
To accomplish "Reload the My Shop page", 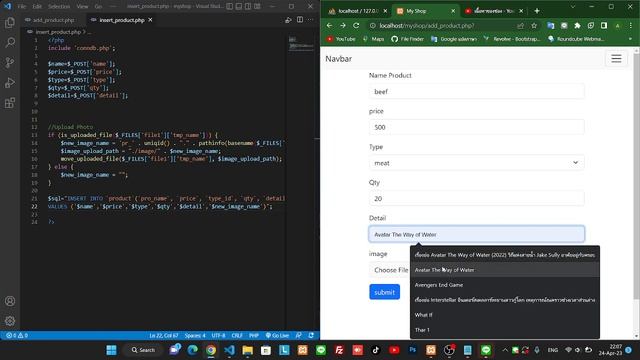I will 356,25.
